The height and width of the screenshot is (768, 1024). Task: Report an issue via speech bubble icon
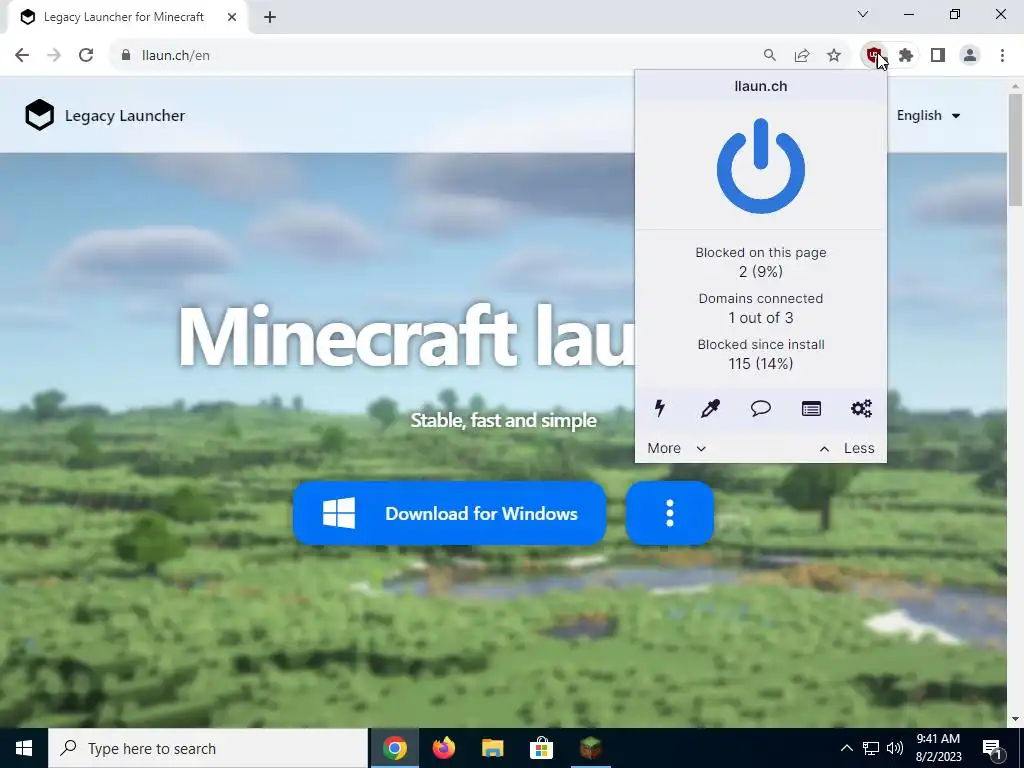pos(760,409)
